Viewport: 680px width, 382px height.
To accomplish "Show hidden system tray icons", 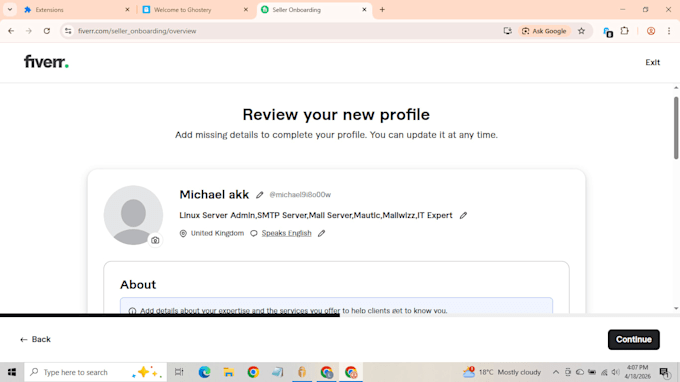I will click(556, 372).
